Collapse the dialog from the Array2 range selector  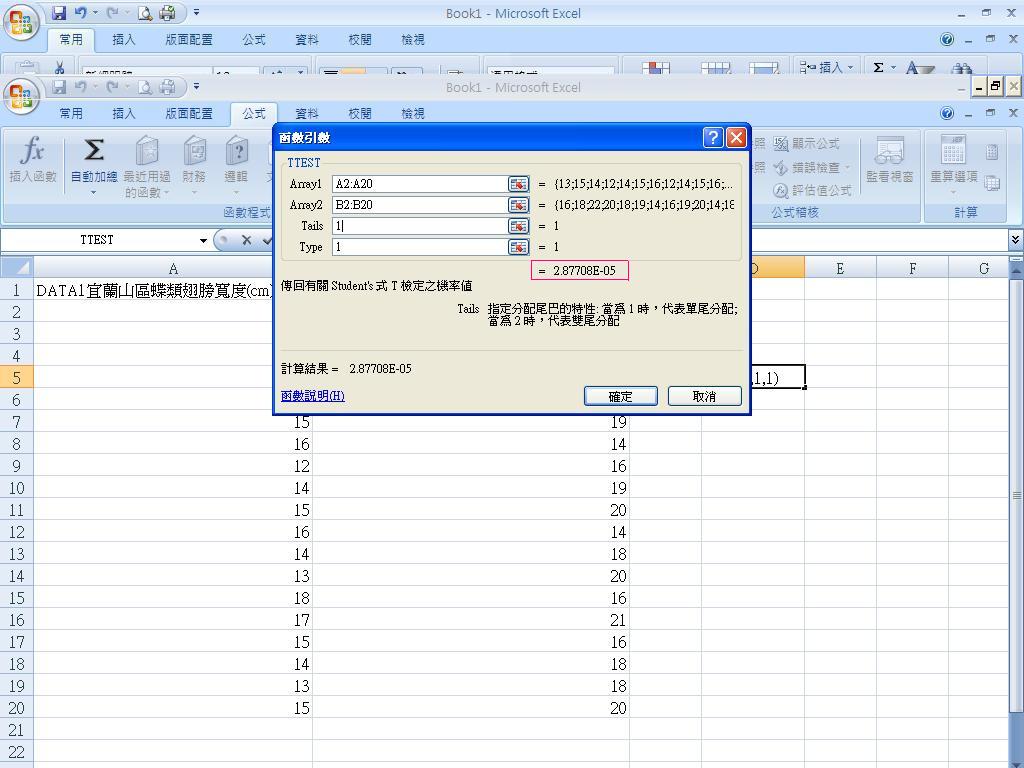coord(519,205)
